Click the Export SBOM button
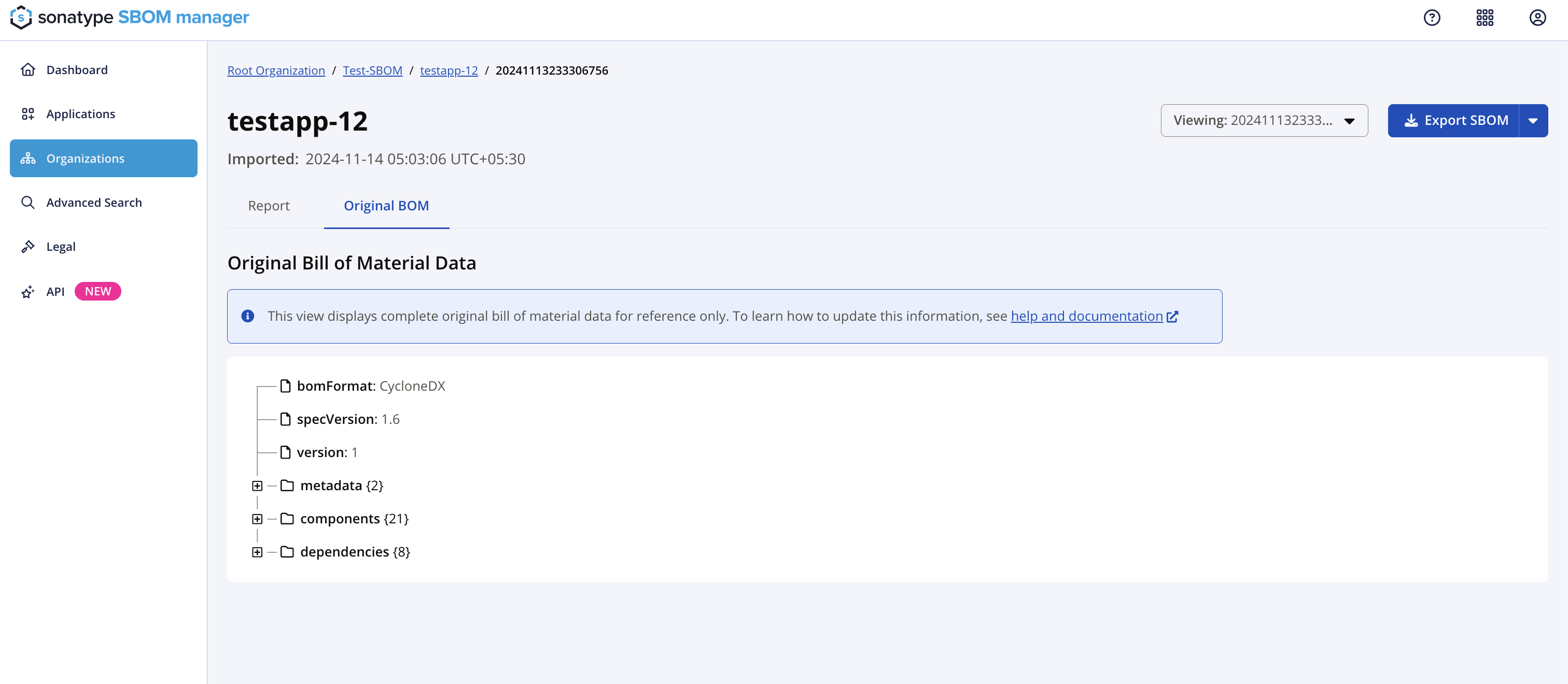Screen dimensions: 1568x684 1453,121
